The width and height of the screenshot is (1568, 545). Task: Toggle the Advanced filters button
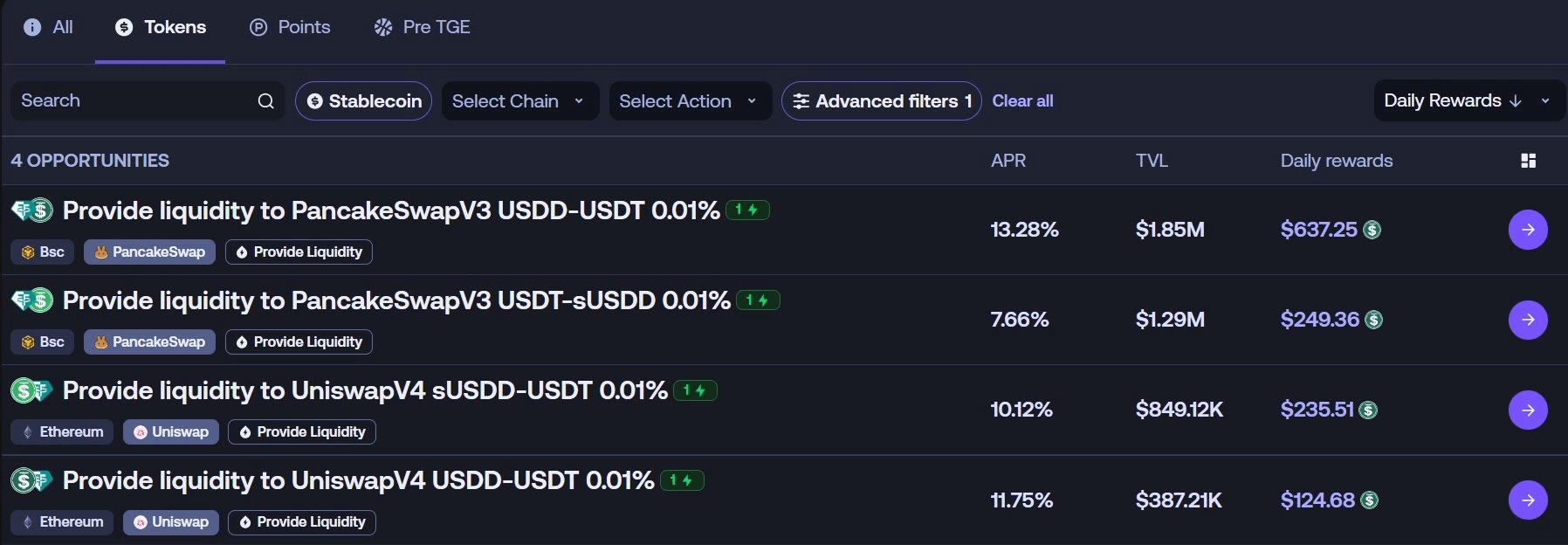pyautogui.click(x=881, y=101)
